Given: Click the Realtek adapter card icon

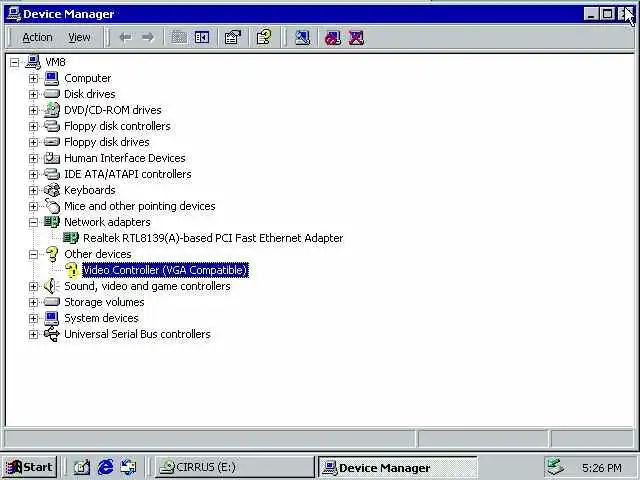Looking at the screenshot, I should (x=71, y=238).
